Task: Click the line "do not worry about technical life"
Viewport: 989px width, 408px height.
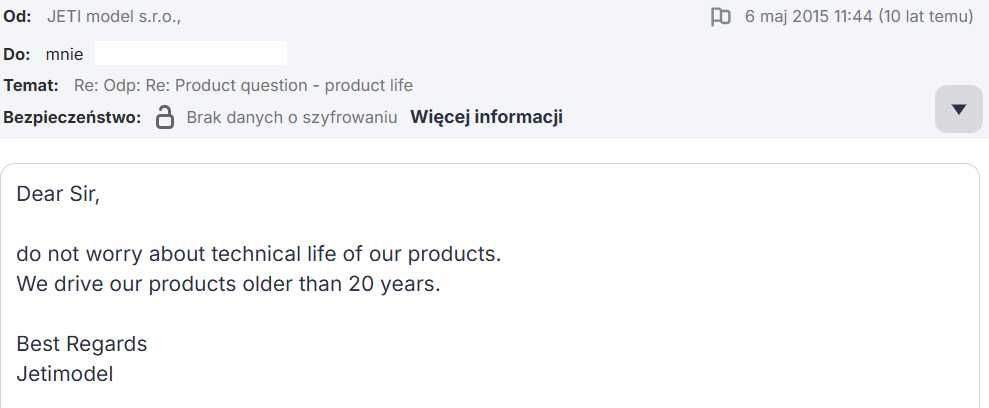Action: 258,254
